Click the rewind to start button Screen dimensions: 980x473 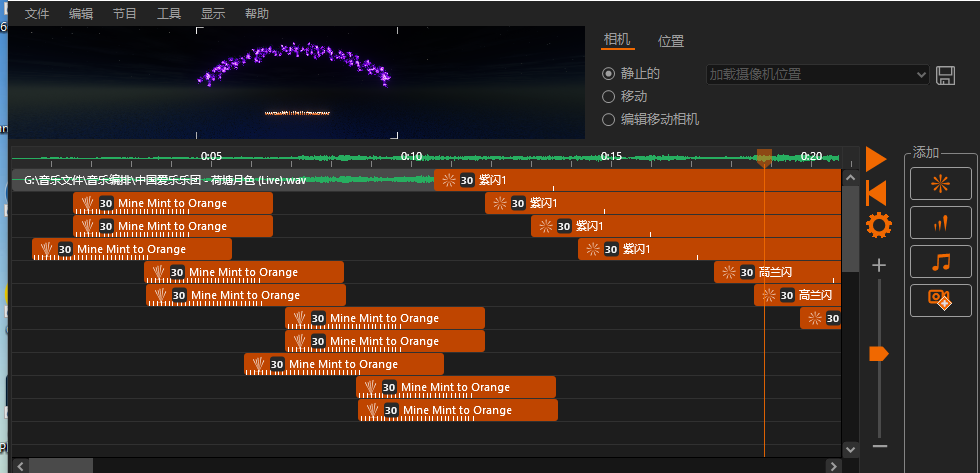(876, 192)
